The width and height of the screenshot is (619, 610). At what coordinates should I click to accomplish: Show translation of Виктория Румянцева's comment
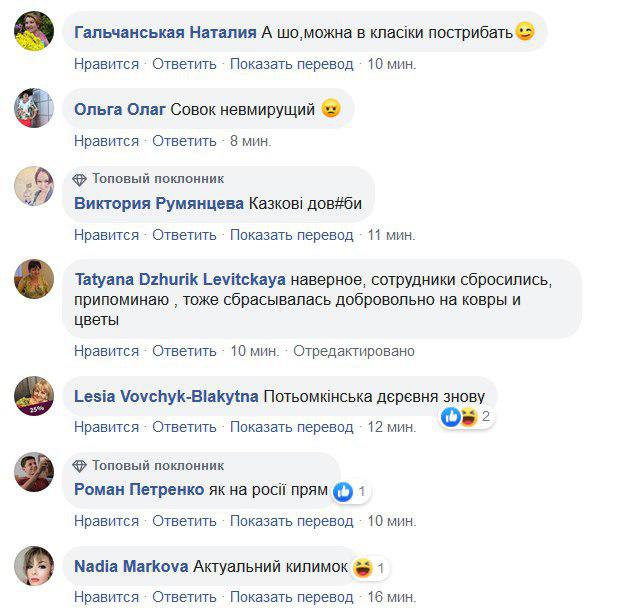[x=291, y=235]
